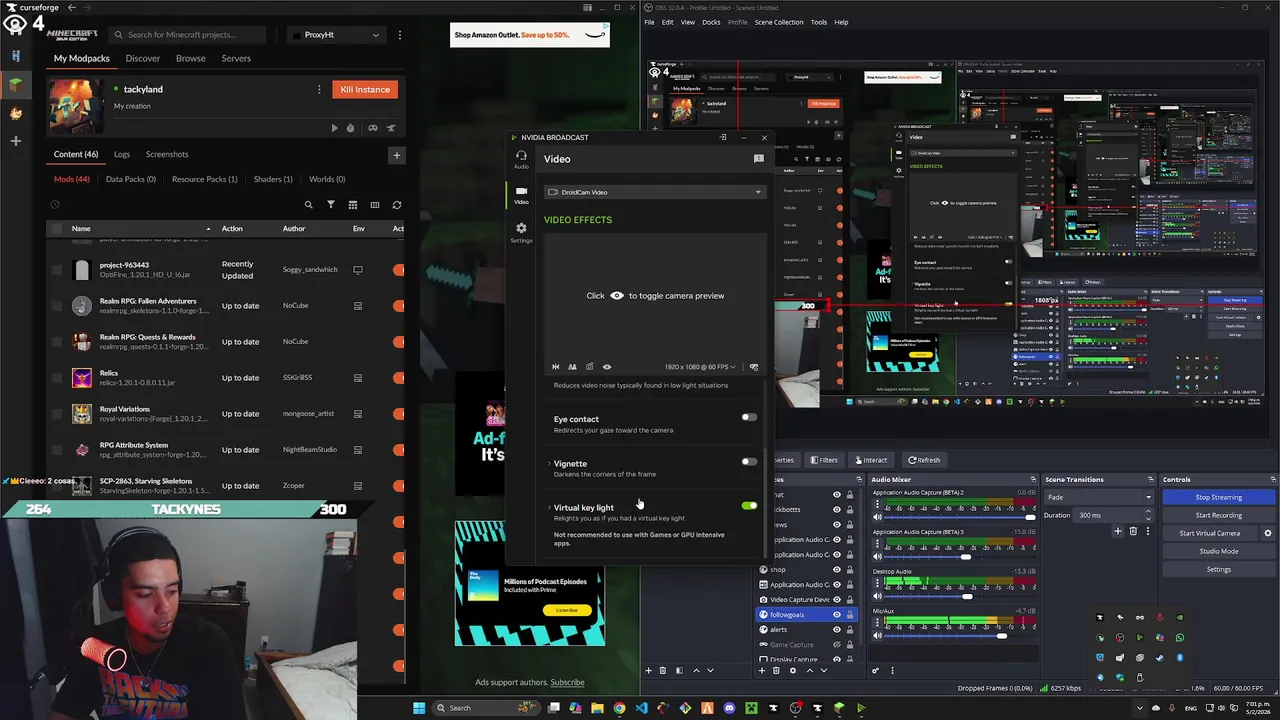Open the Docks menu in OBS

coord(711,22)
